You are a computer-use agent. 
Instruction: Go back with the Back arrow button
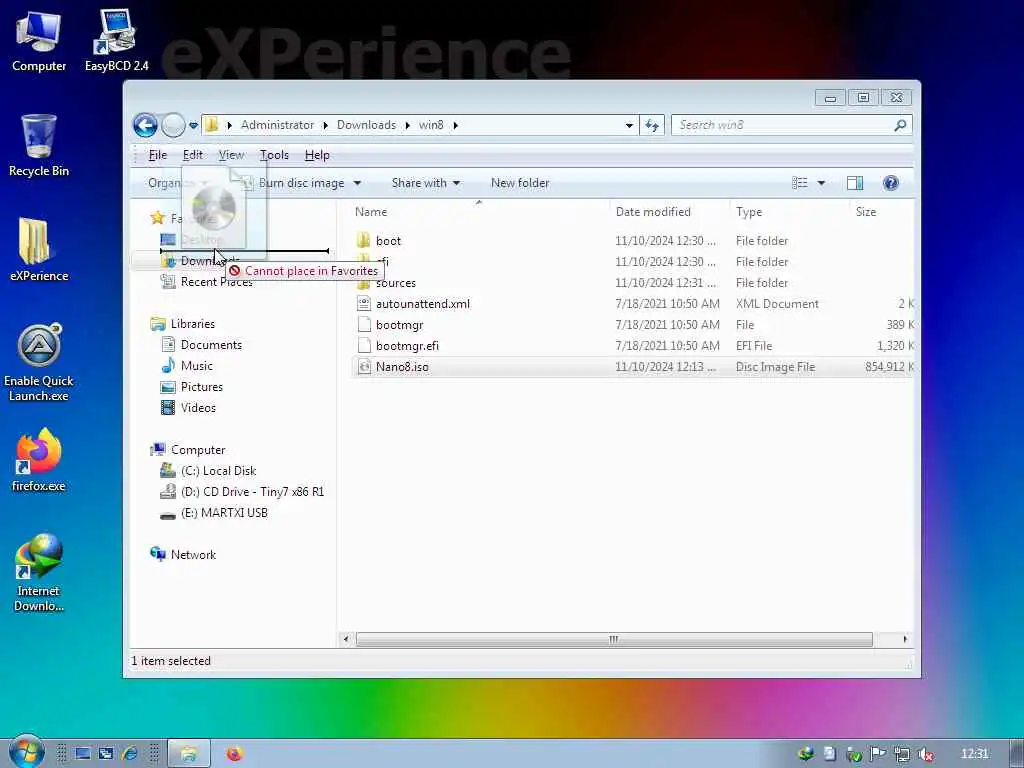[x=145, y=125]
